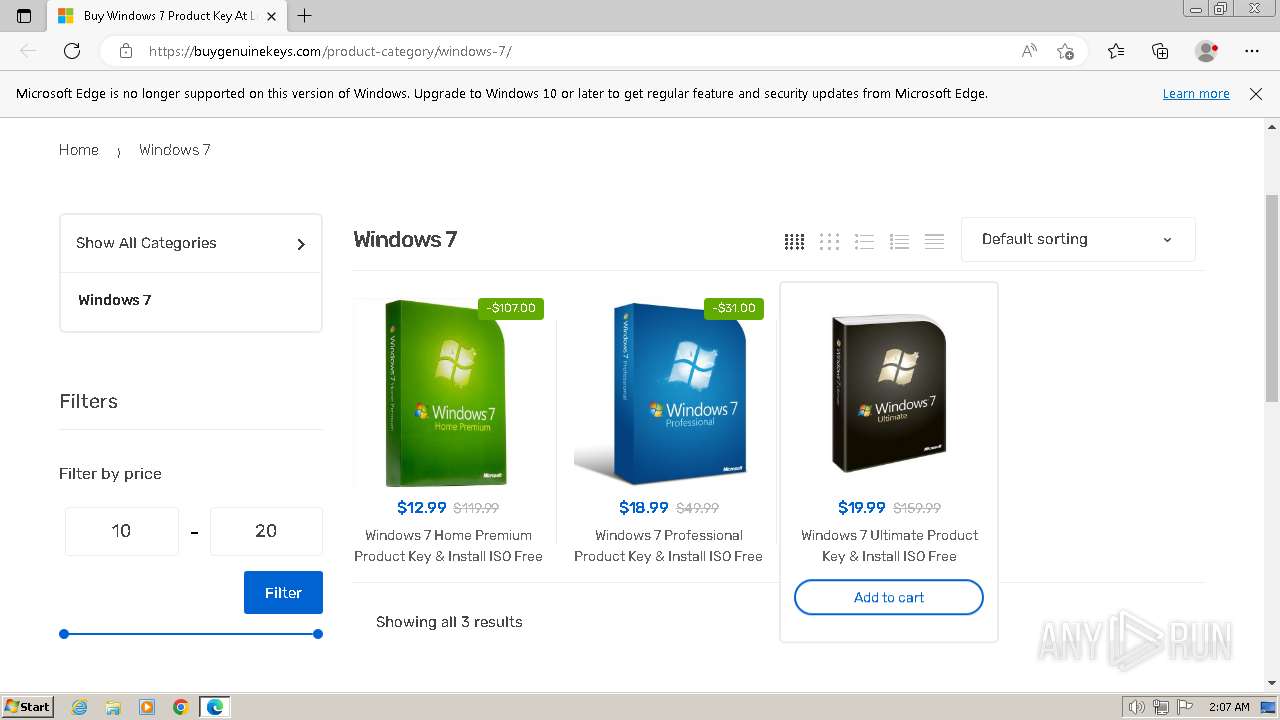Select the large dotted grid view icon
The image size is (1280, 720).
[829, 241]
